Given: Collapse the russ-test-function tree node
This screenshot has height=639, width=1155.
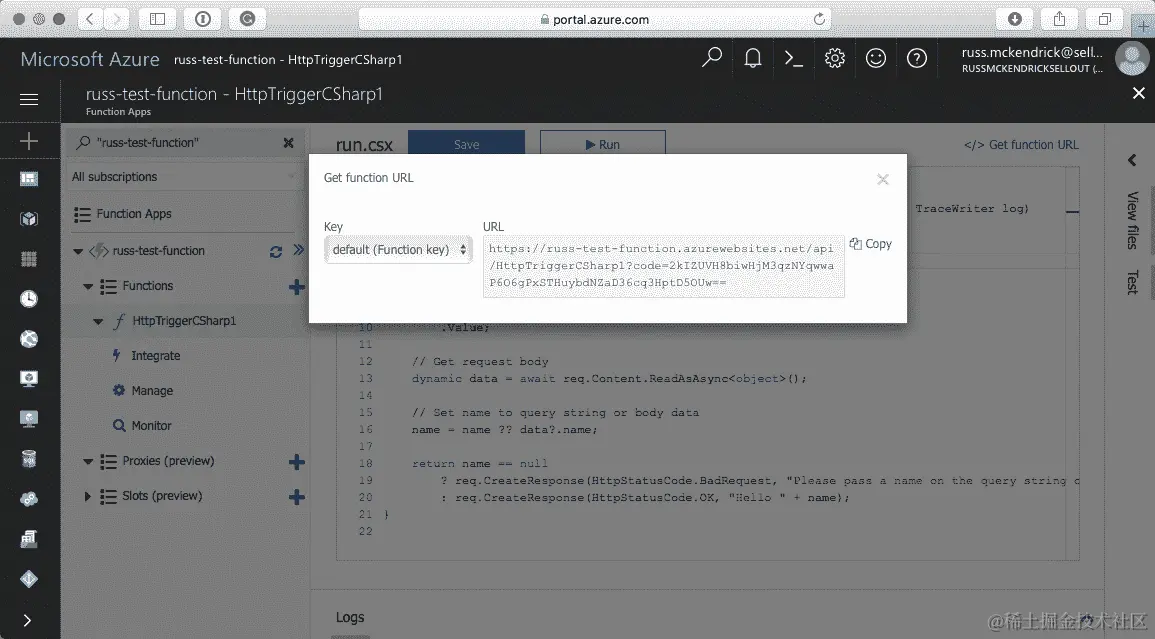Looking at the screenshot, I should [x=78, y=251].
